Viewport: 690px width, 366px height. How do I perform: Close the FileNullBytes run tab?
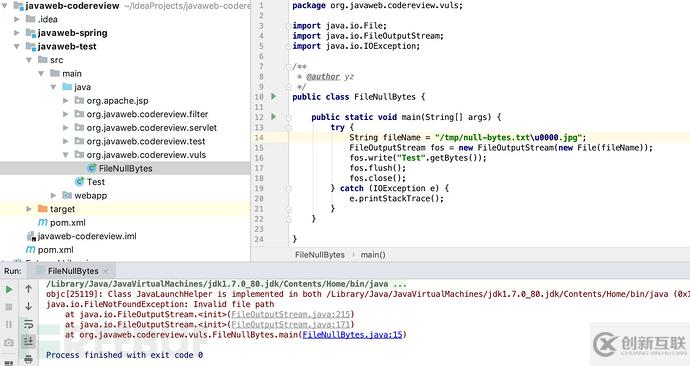(x=106, y=271)
